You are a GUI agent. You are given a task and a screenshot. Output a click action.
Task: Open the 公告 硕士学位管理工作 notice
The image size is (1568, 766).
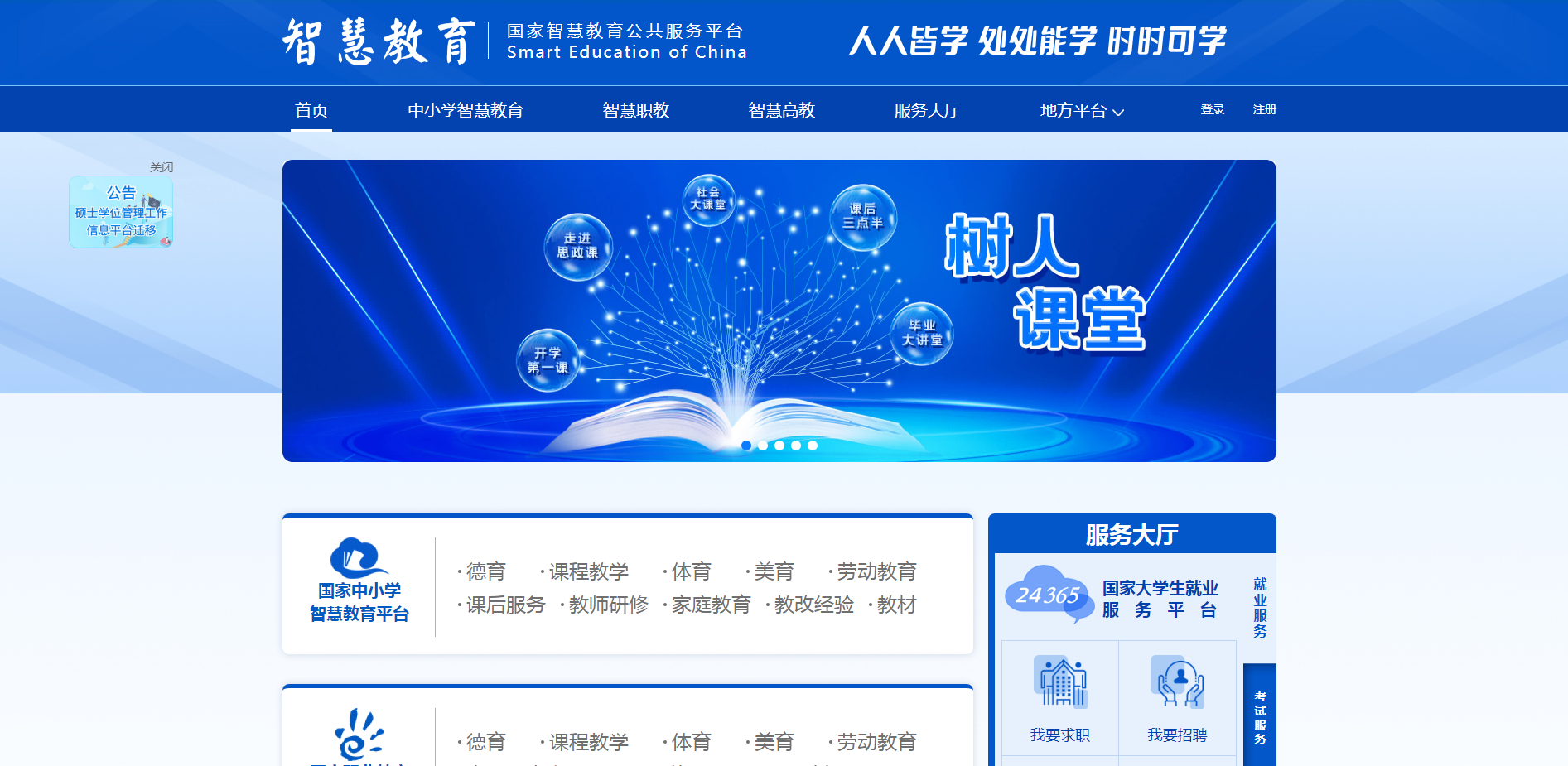point(121,211)
